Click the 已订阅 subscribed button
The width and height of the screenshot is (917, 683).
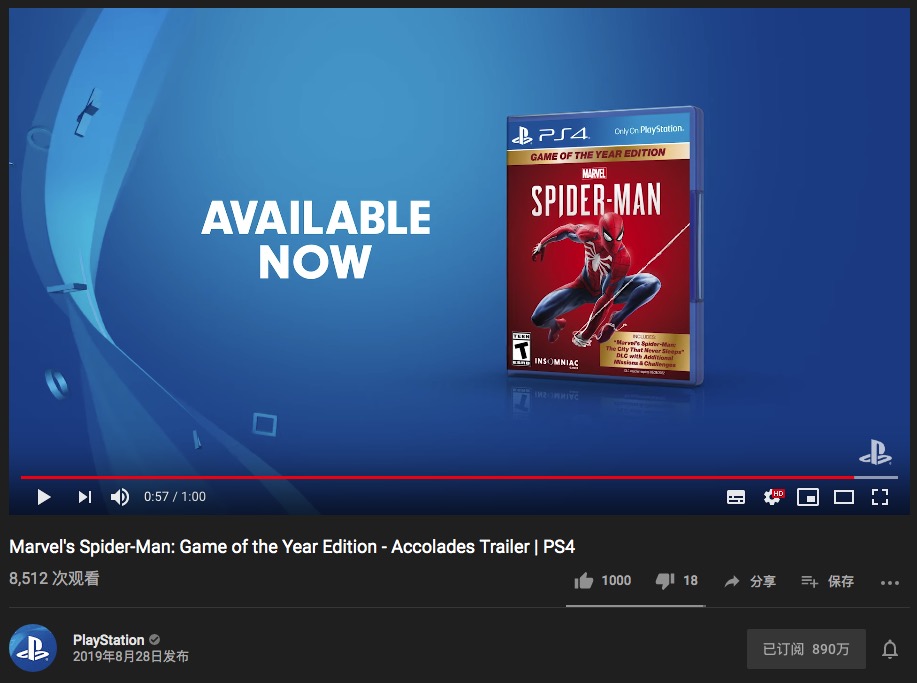click(x=806, y=649)
